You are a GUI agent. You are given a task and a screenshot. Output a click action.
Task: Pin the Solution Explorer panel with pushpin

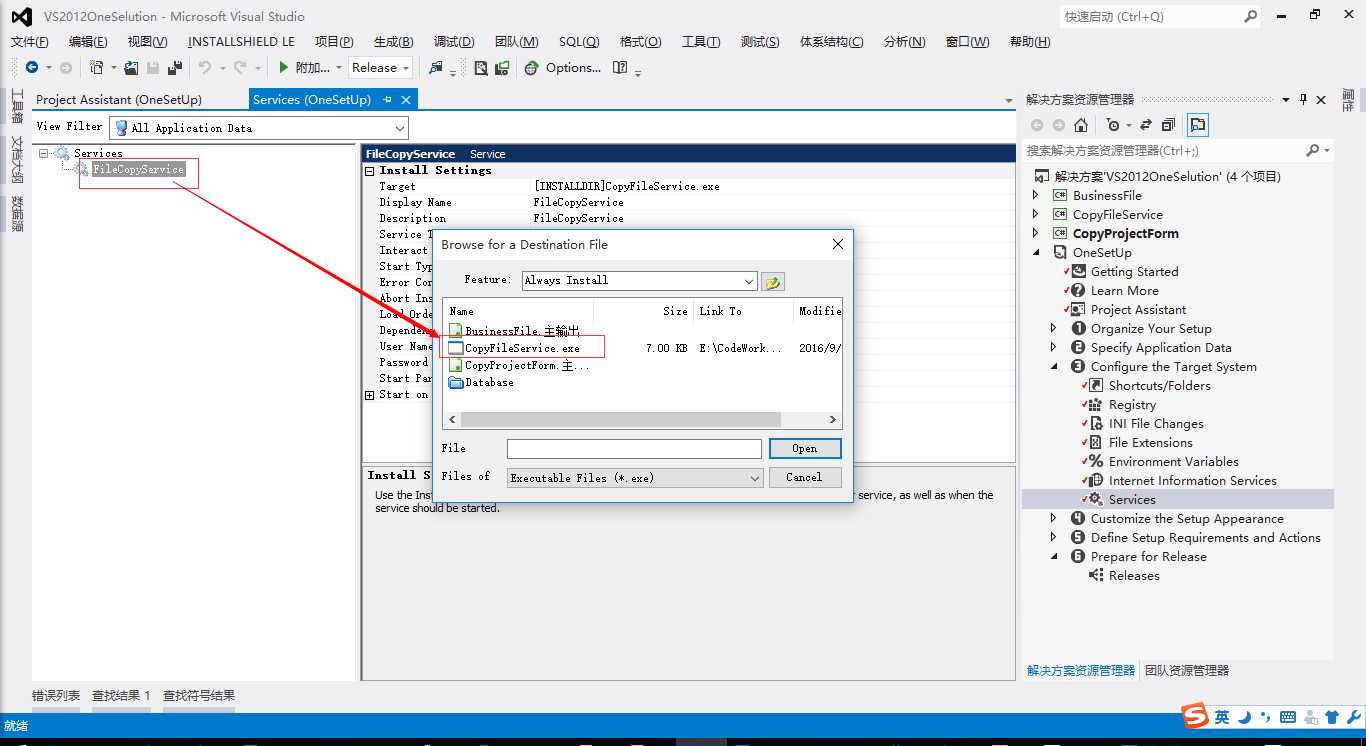pyautogui.click(x=1303, y=99)
